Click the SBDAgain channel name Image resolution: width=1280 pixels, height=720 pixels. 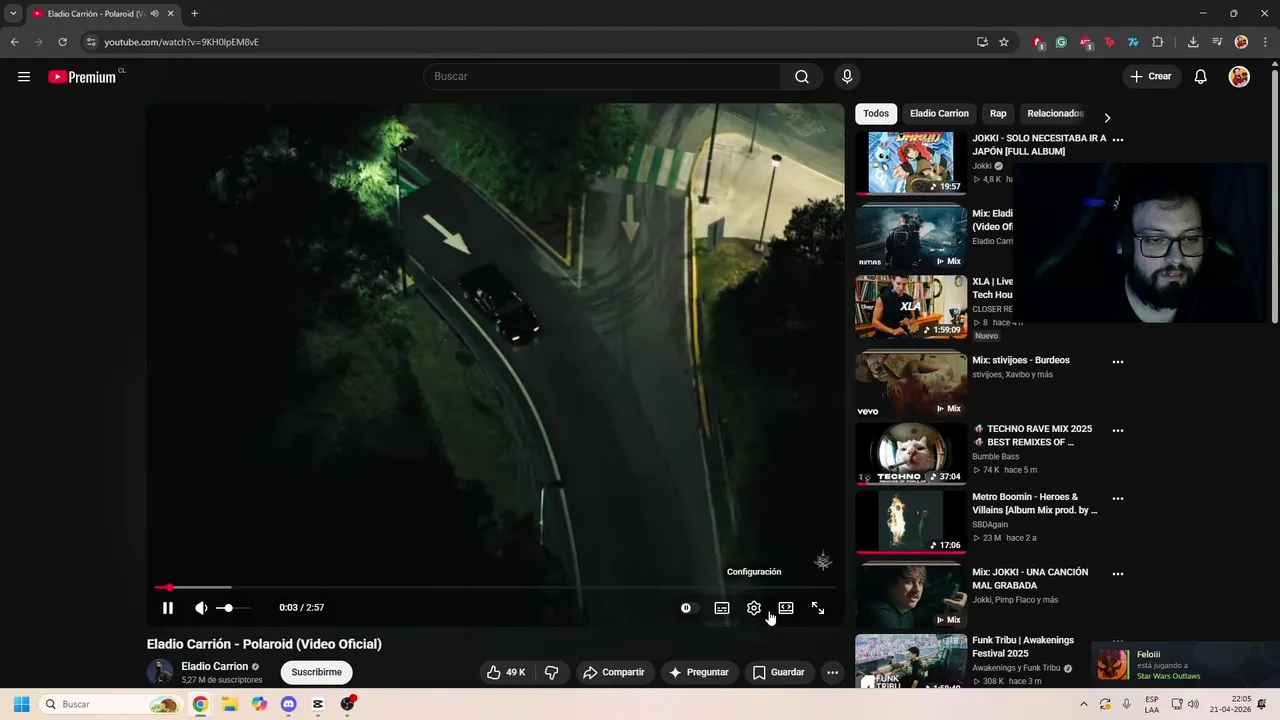point(990,524)
